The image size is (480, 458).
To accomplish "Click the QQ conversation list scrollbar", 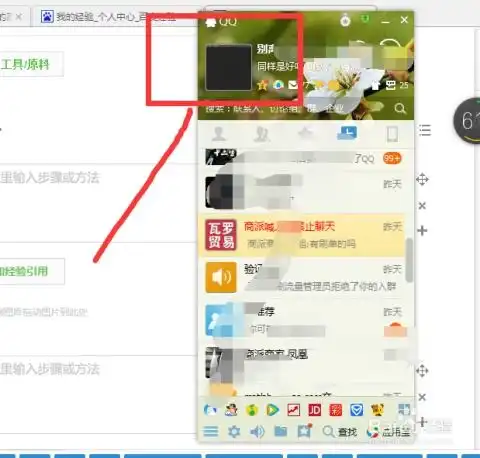I will click(x=409, y=260).
